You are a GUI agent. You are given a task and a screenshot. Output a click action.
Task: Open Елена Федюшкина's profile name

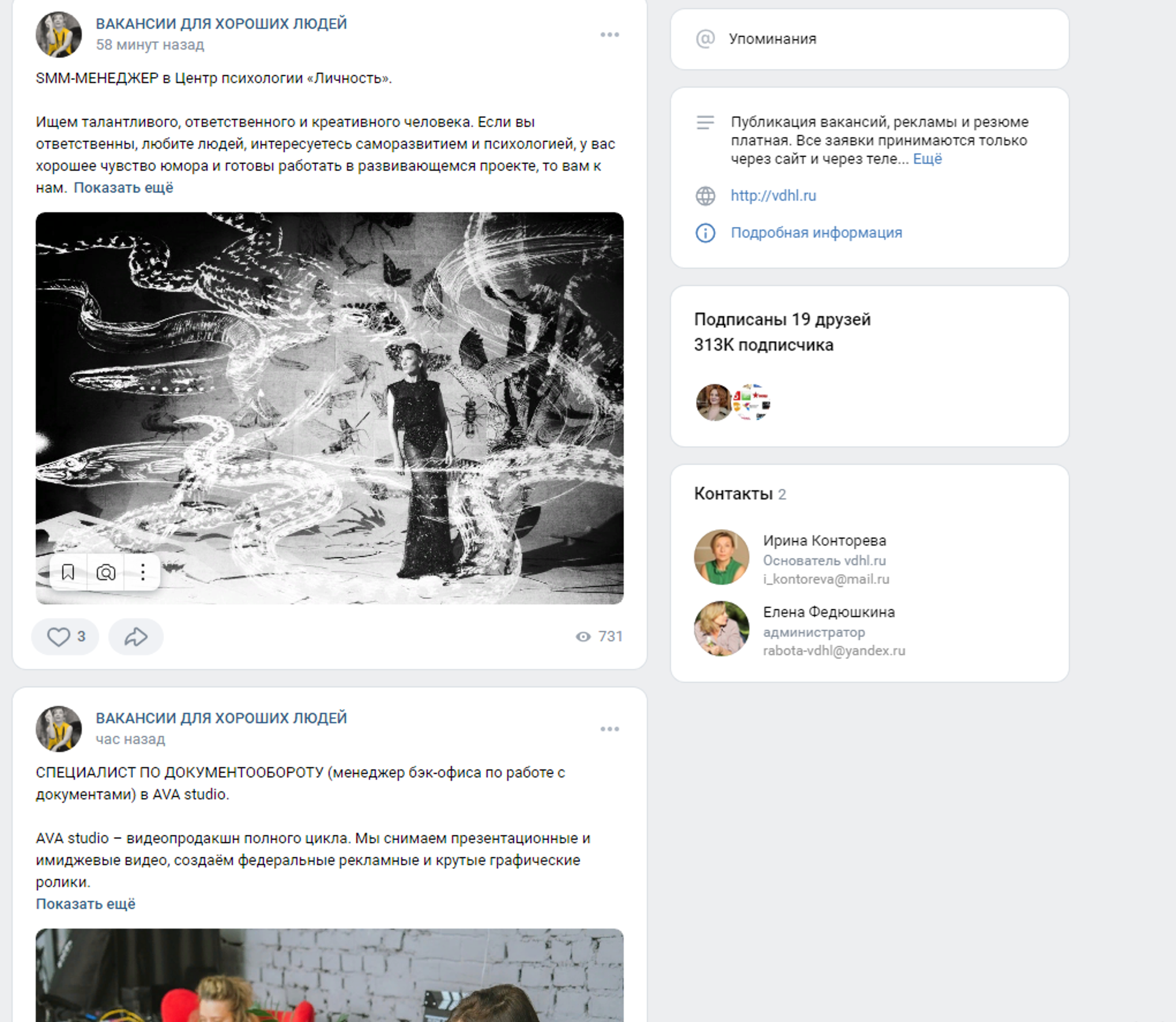tap(829, 613)
